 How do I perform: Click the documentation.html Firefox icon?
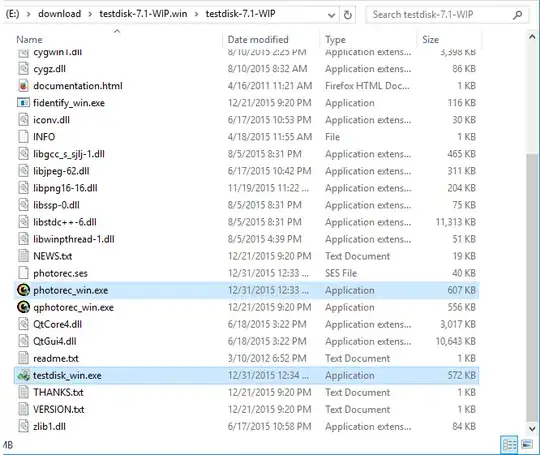23,86
